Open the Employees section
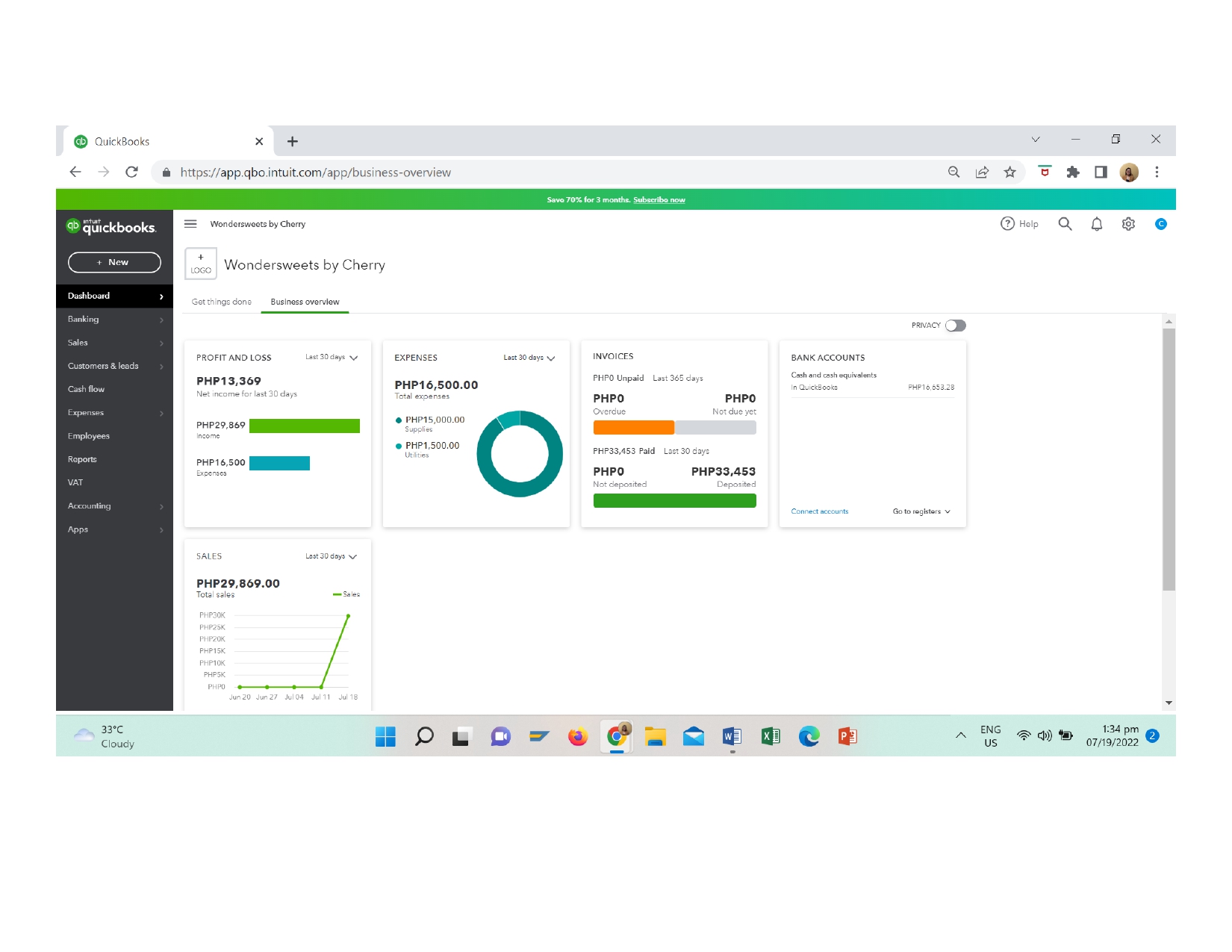 tap(114, 436)
